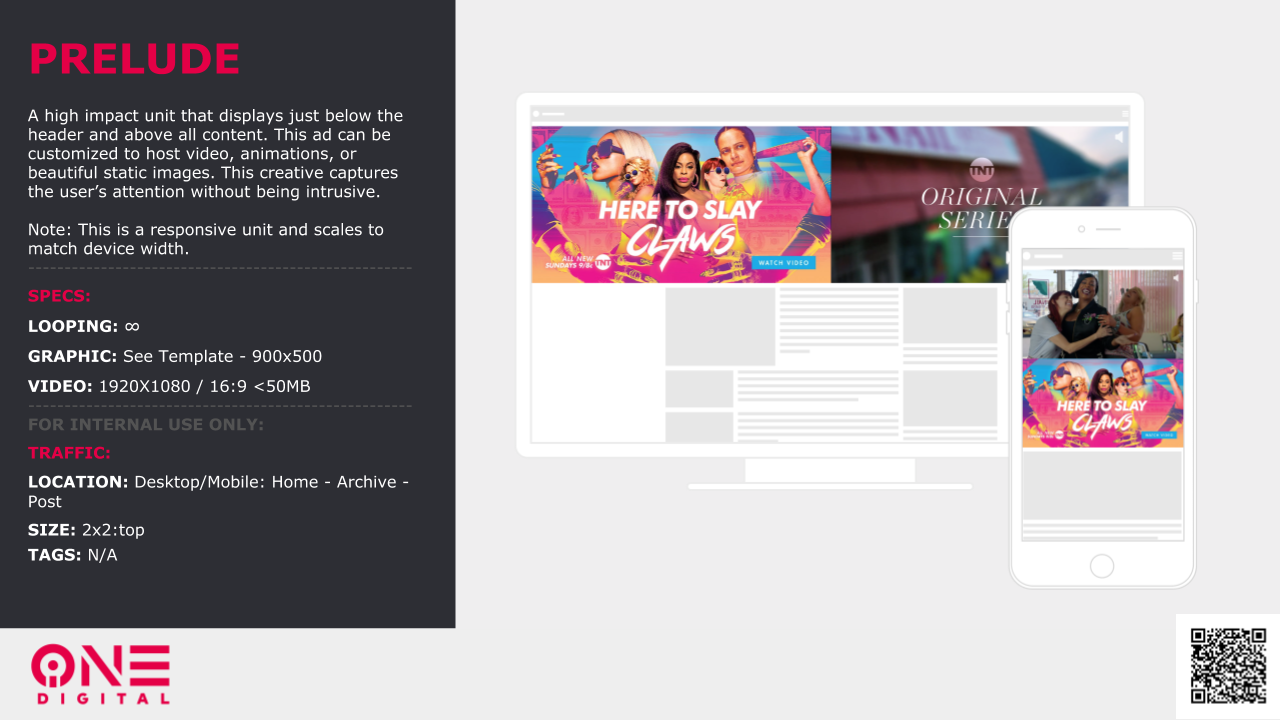Image resolution: width=1280 pixels, height=720 pixels.
Task: Click the SPECS: label
Action: [x=59, y=297]
